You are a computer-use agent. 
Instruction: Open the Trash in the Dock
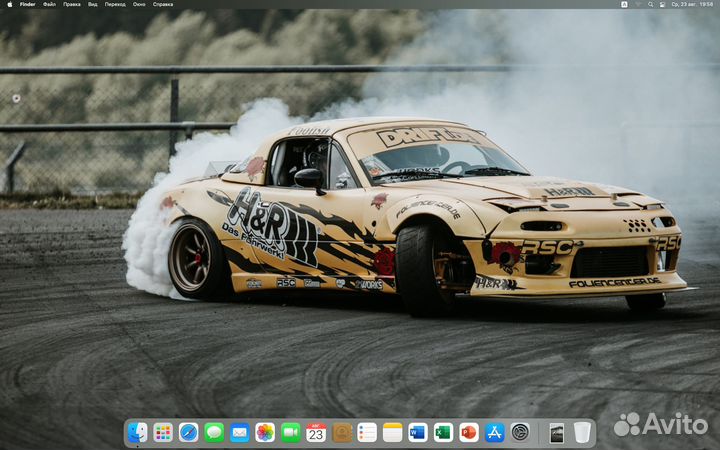tap(582, 433)
